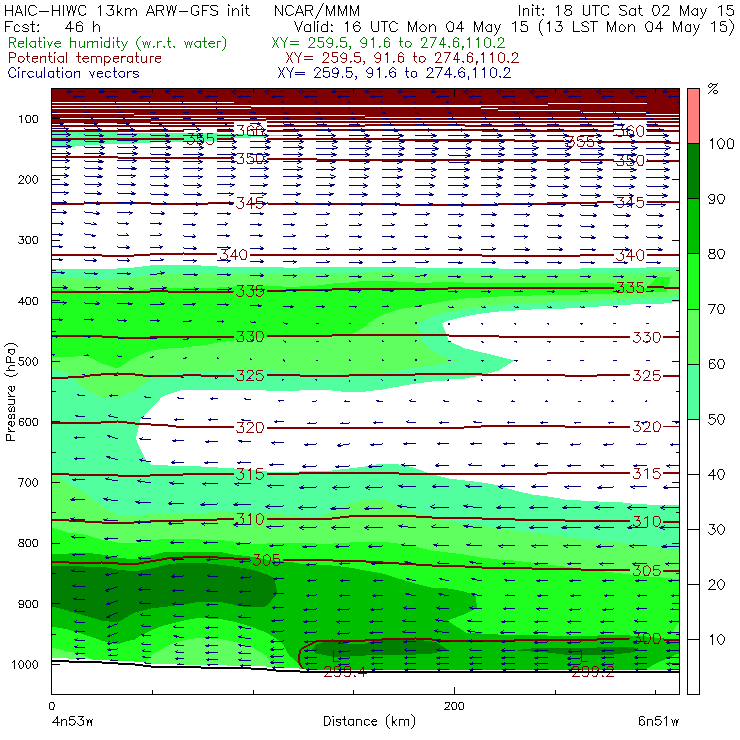Click the white 40–50% colorbar box
The height and width of the screenshot is (740, 740).
point(693,446)
